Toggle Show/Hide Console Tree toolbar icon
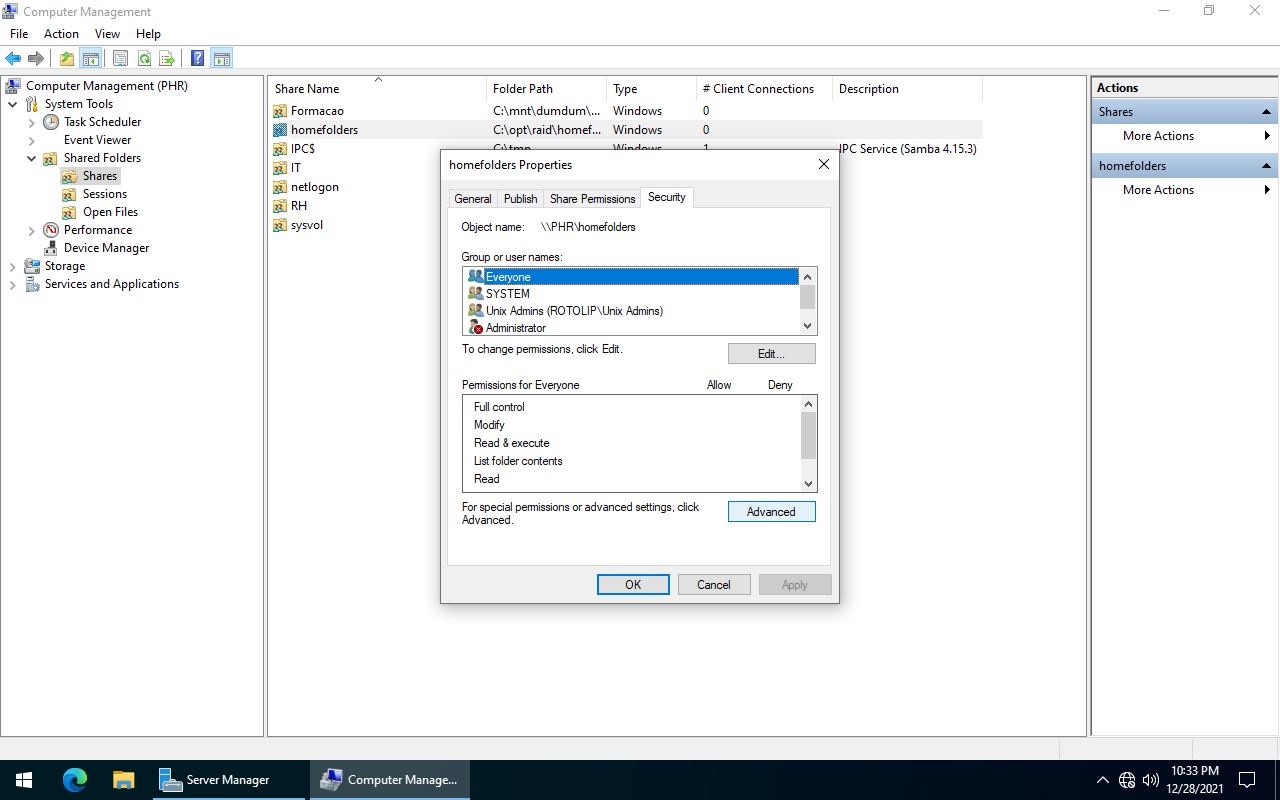This screenshot has width=1280, height=800. click(90, 59)
